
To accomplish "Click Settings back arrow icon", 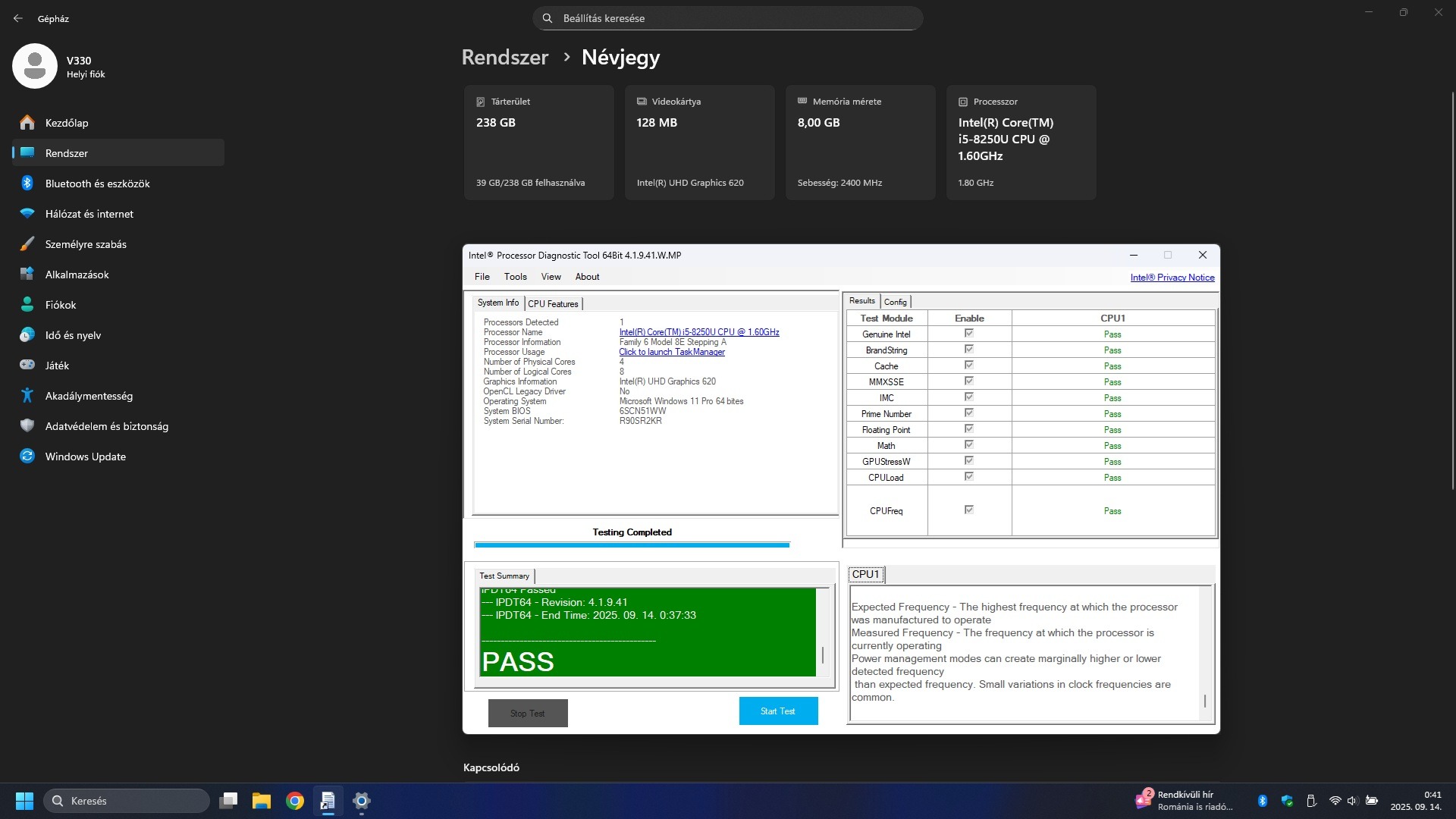I will pos(18,18).
